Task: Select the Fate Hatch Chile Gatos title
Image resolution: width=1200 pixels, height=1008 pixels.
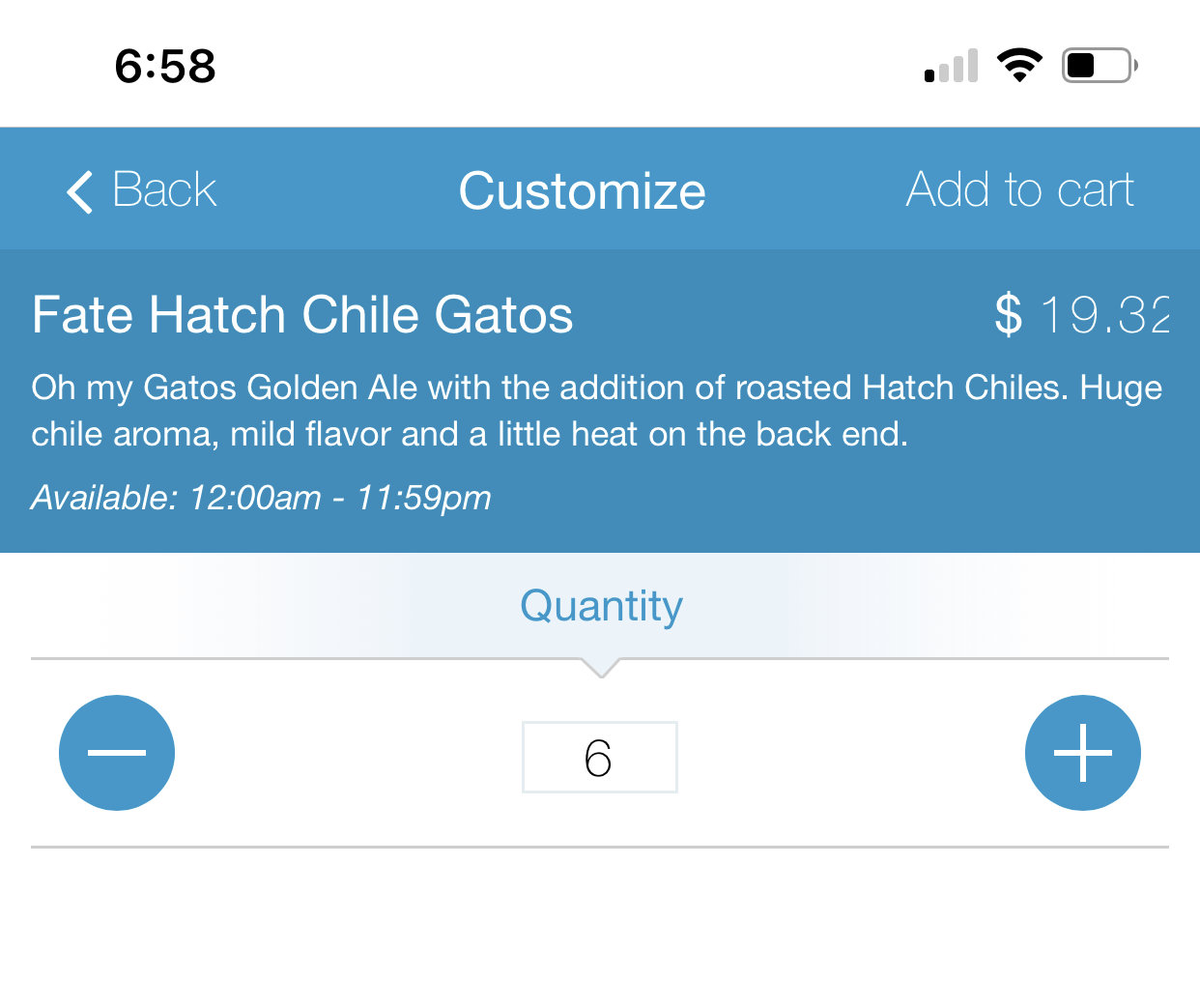Action: 302,315
